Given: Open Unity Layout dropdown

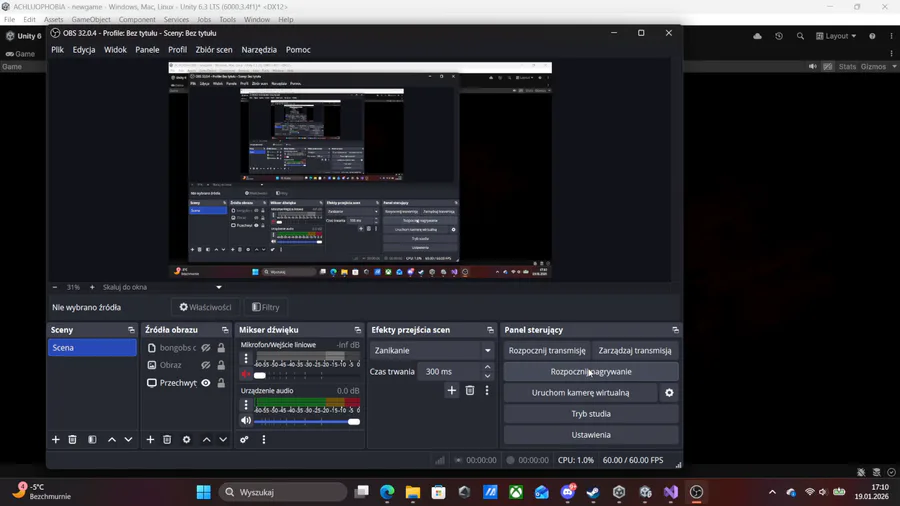Looking at the screenshot, I should point(836,36).
